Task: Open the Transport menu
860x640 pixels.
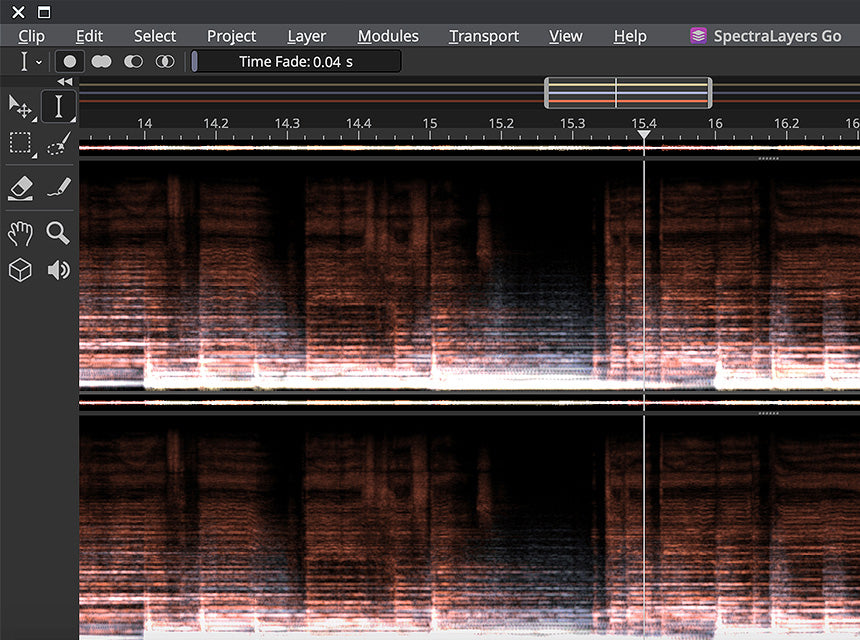Action: pos(484,36)
